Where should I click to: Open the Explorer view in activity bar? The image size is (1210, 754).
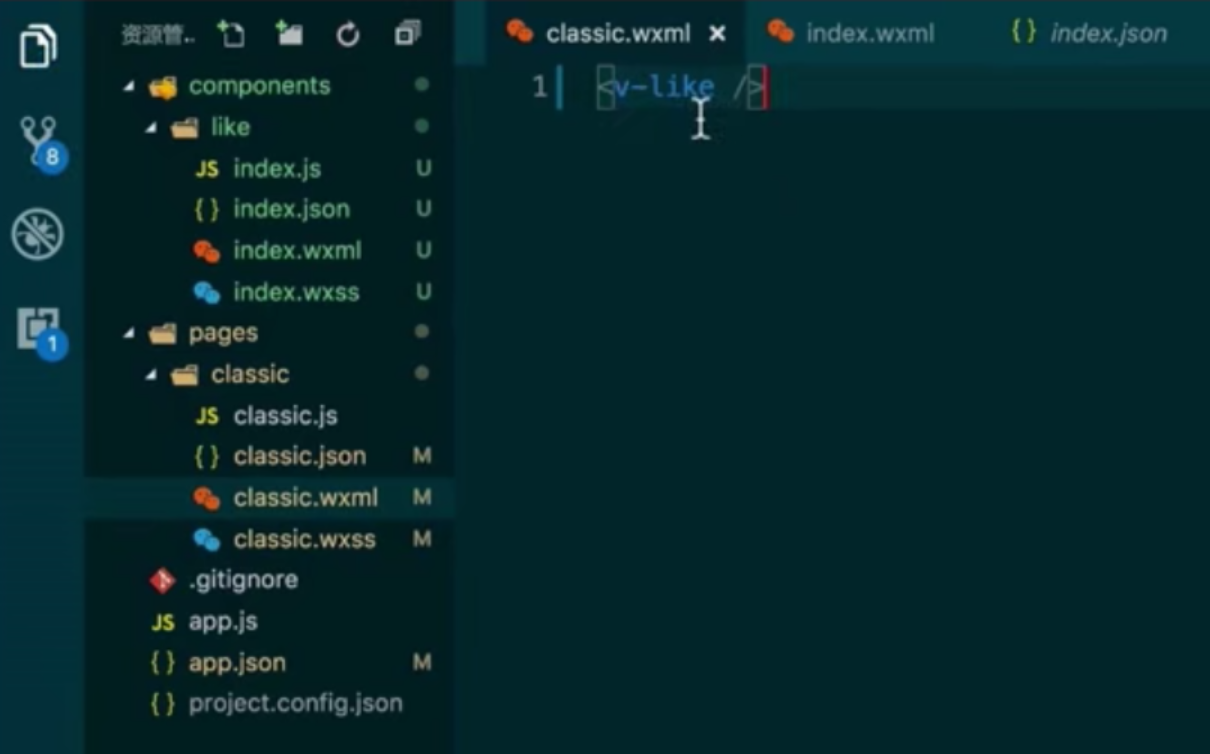click(38, 46)
